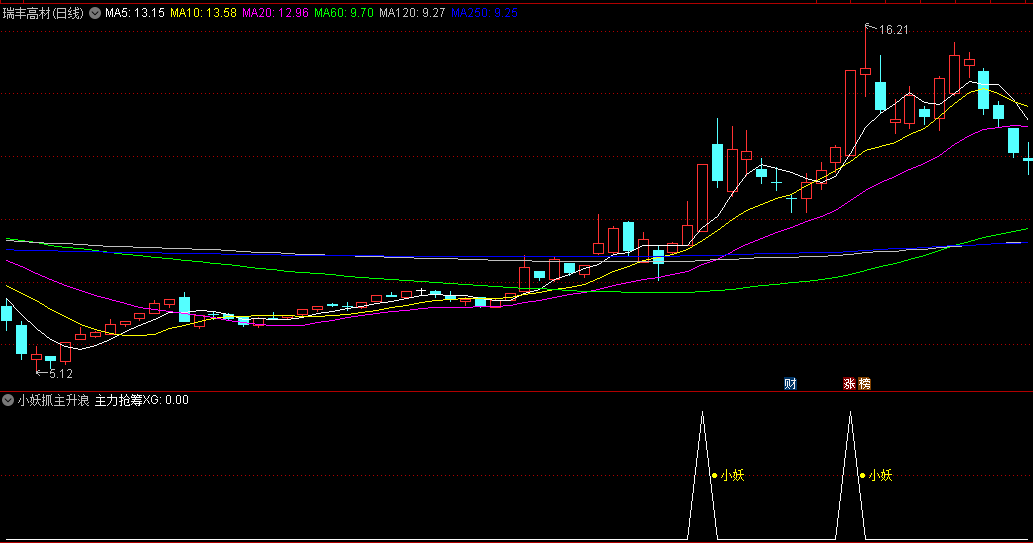The image size is (1033, 543).
Task: Click the first 小妖 signal marker
Action: (x=728, y=475)
